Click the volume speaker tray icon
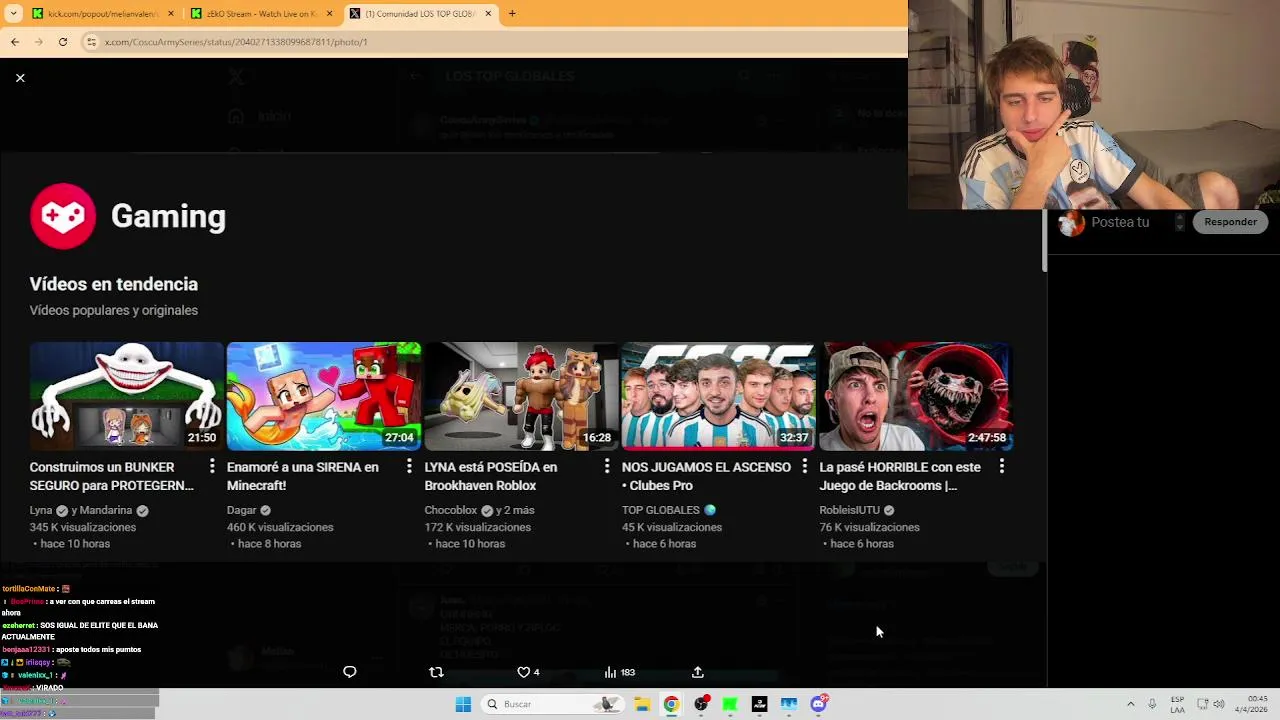 click(1219, 704)
